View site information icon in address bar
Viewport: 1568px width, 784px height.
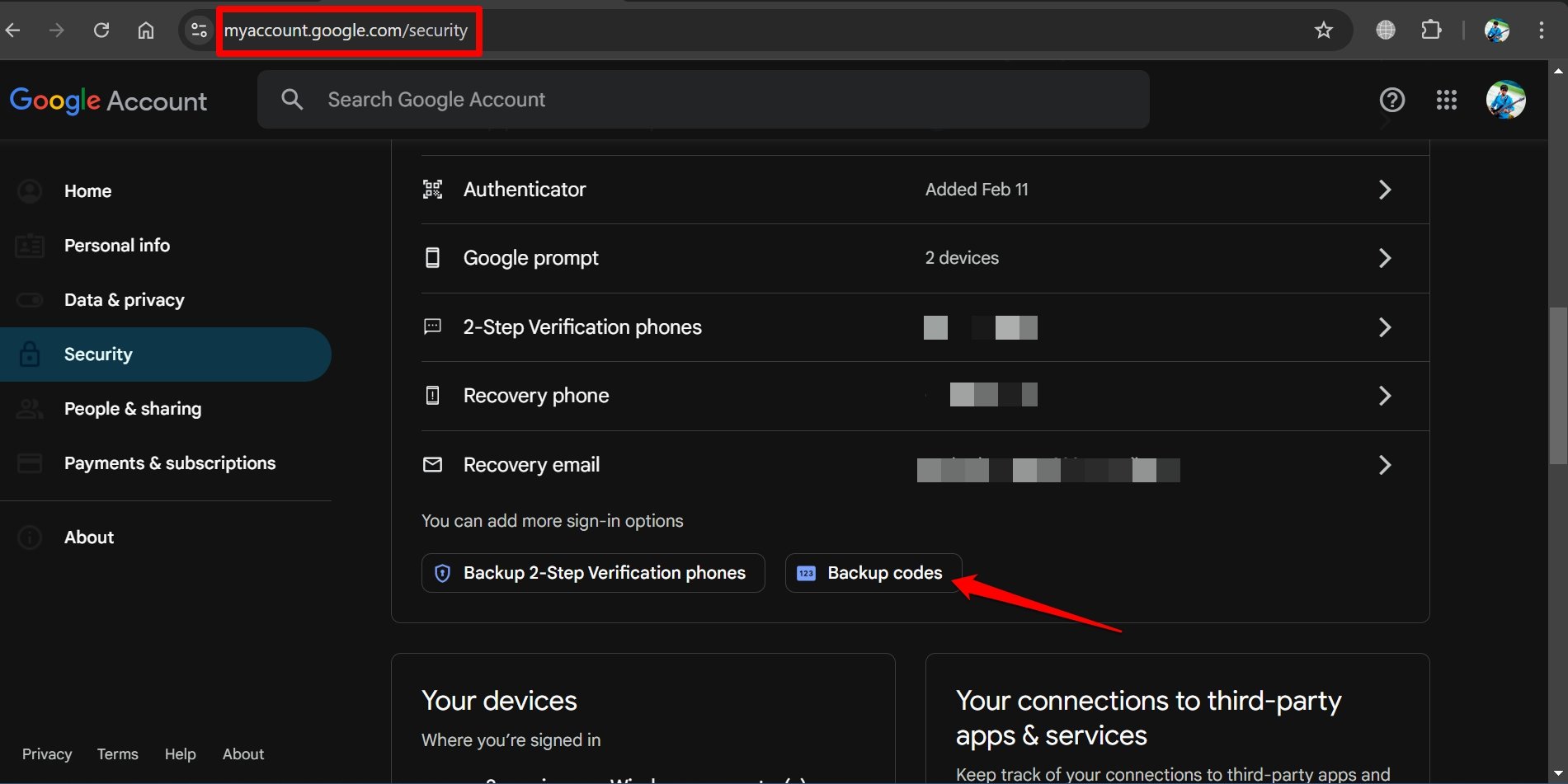coord(199,31)
